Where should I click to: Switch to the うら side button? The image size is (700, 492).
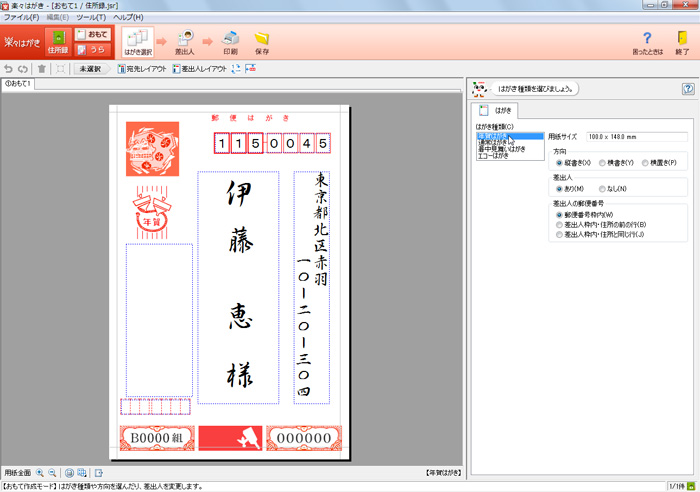90,49
